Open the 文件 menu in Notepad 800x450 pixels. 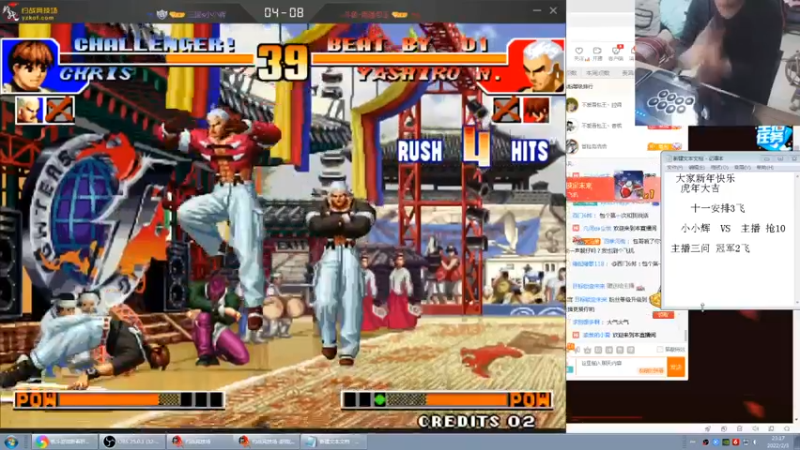(675, 167)
